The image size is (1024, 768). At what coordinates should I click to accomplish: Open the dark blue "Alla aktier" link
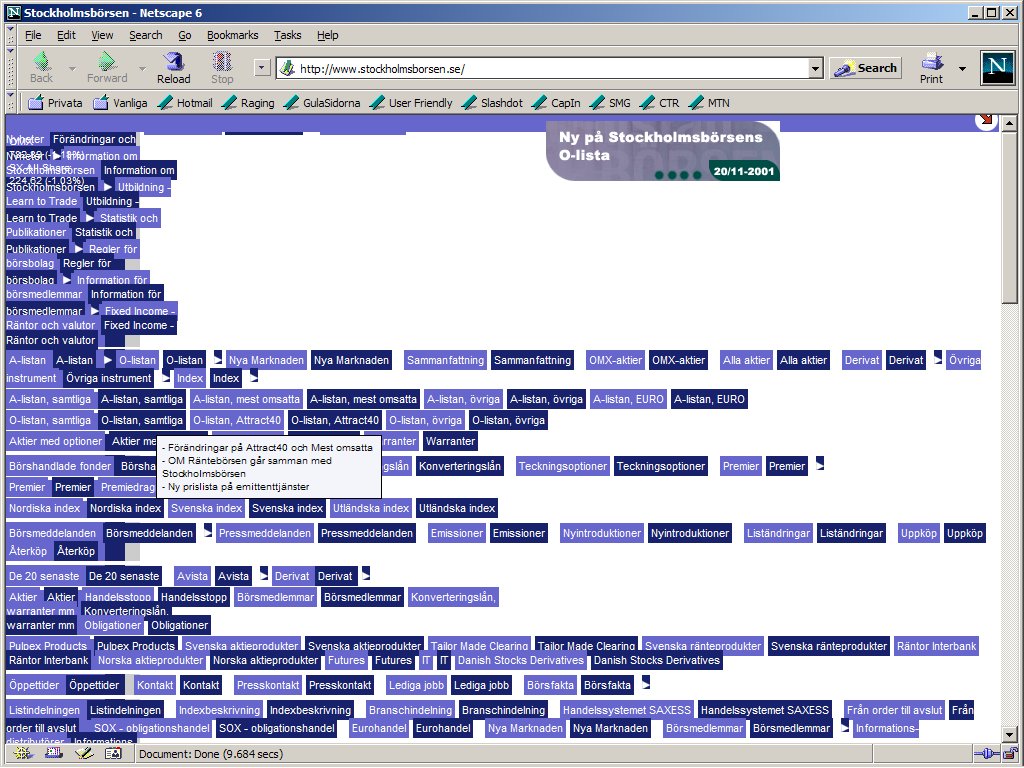[x=803, y=360]
